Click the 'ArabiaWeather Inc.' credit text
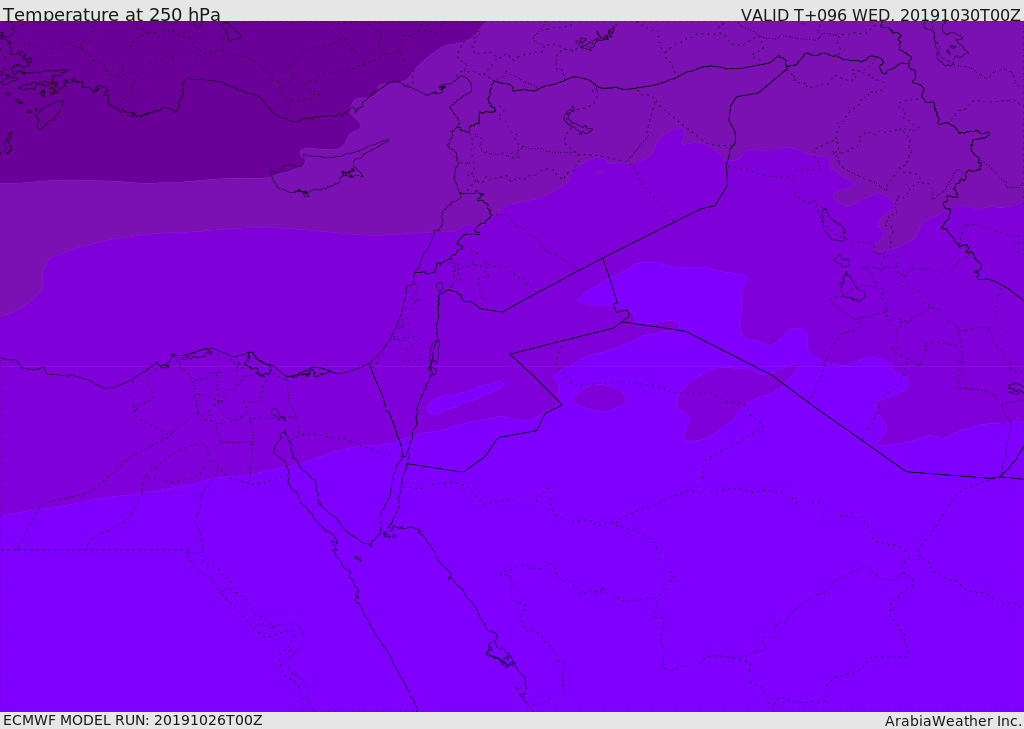Viewport: 1024px width, 729px height. 954,721
